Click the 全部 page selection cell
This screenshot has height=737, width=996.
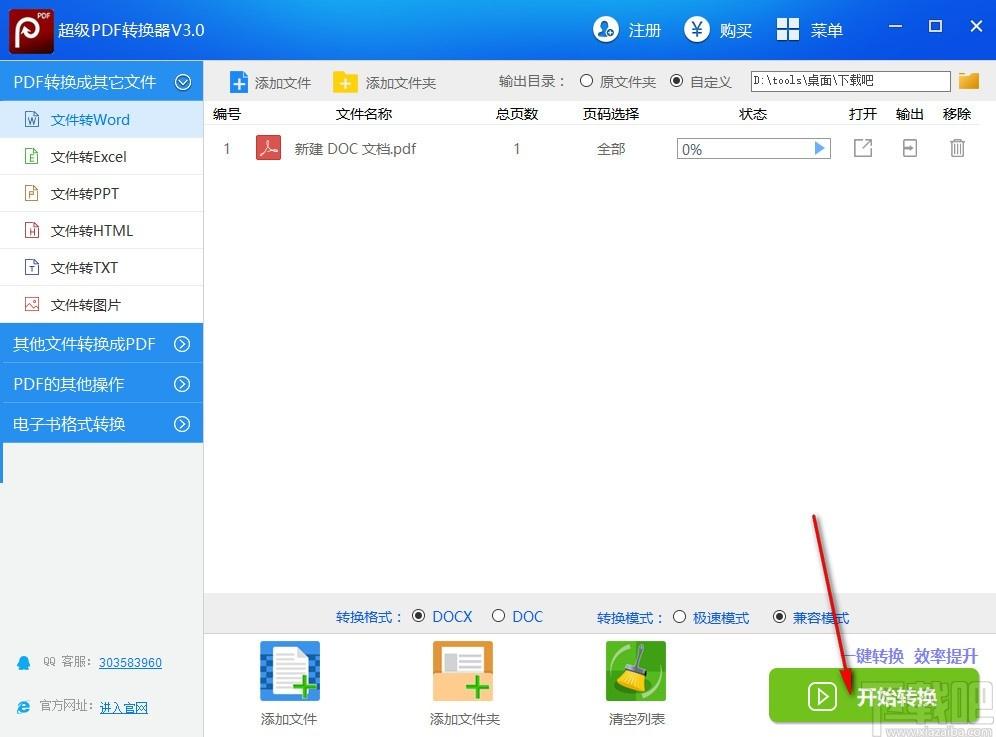coord(611,149)
